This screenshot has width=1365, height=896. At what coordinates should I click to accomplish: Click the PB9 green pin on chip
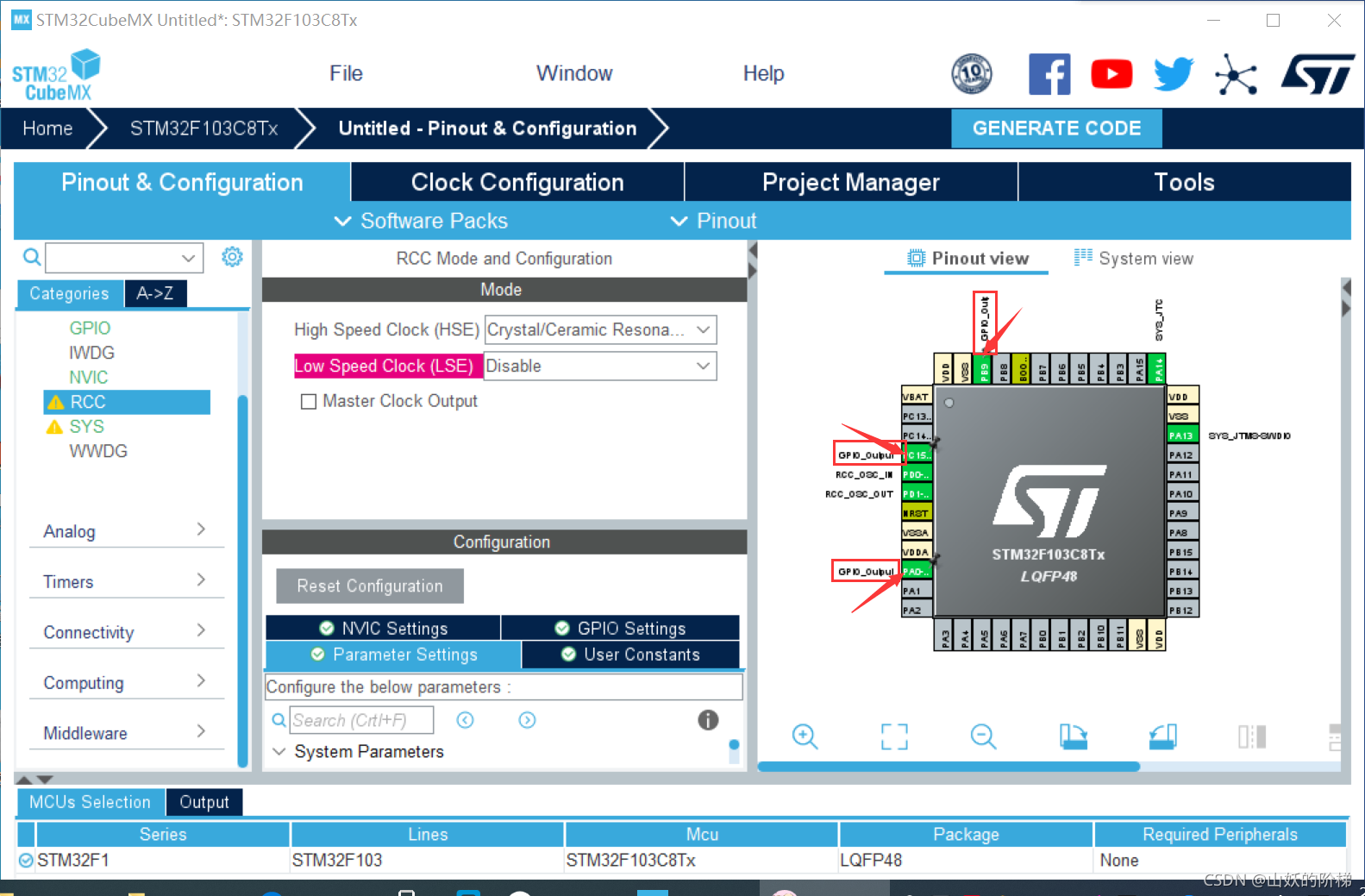(984, 370)
